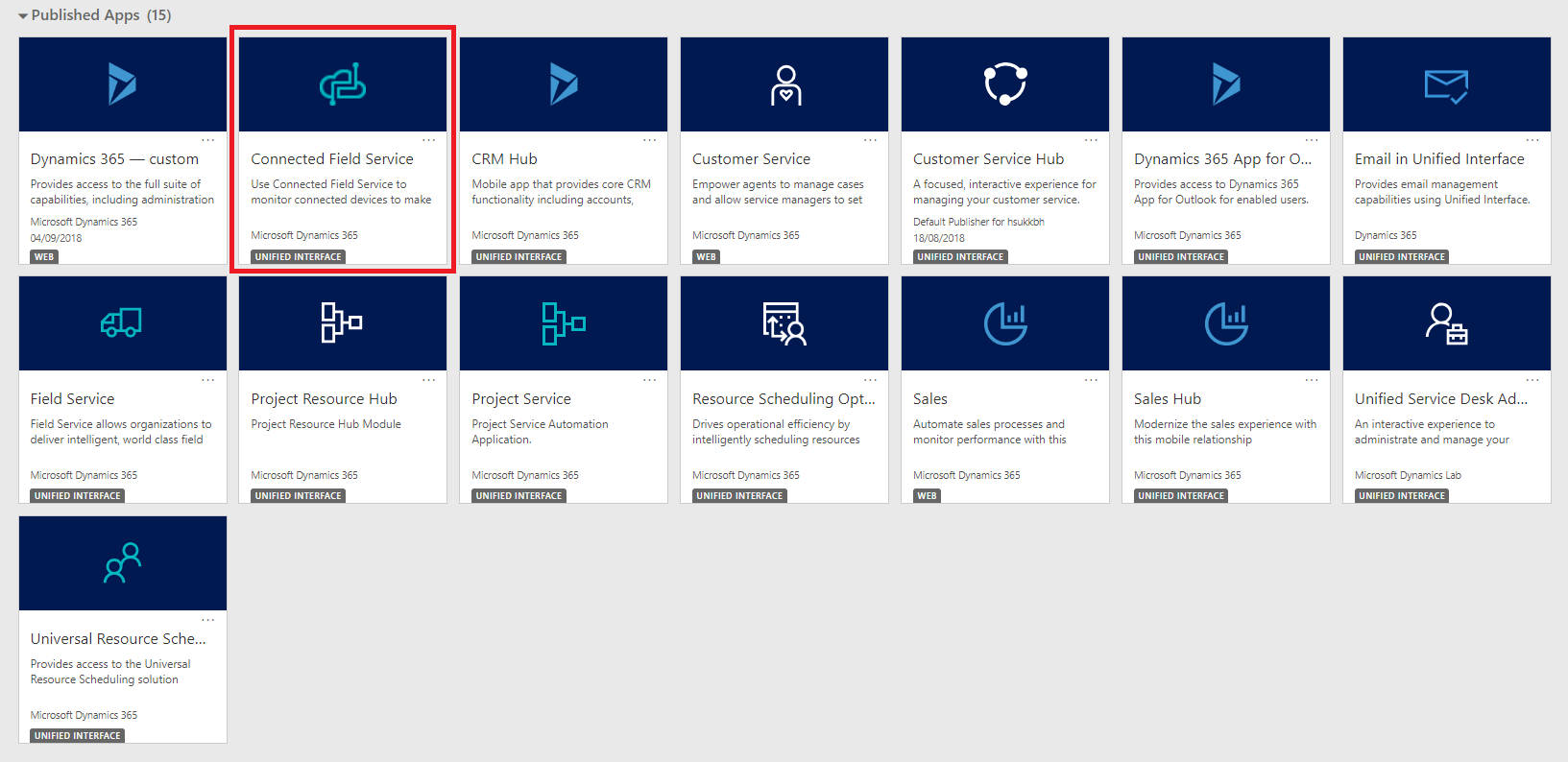Image resolution: width=1568 pixels, height=762 pixels.
Task: Open the Project Resource Hub title
Action: pyautogui.click(x=324, y=399)
